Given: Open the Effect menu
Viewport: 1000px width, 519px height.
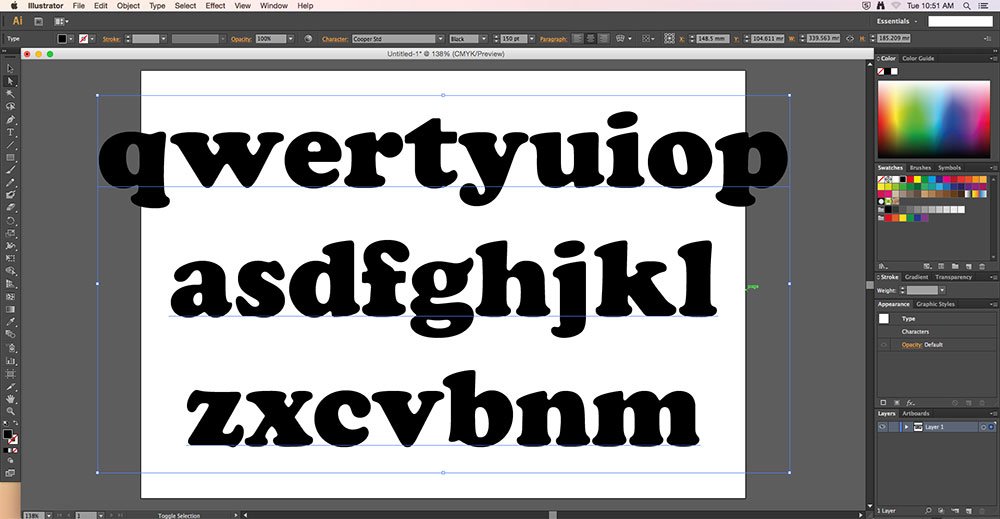Looking at the screenshot, I should 215,6.
